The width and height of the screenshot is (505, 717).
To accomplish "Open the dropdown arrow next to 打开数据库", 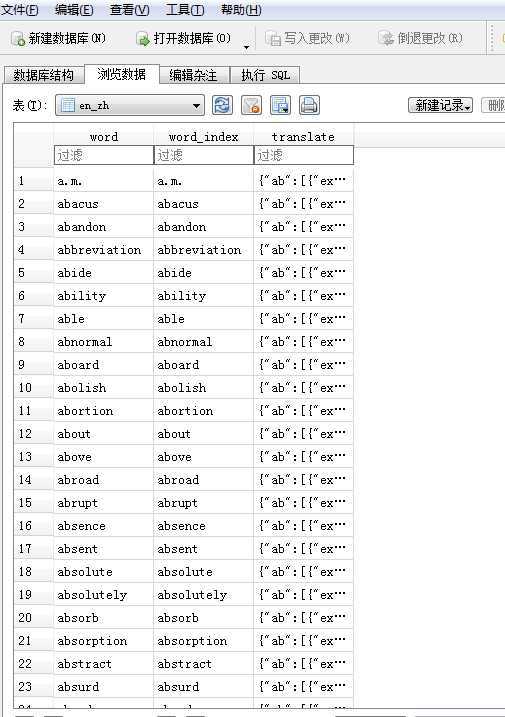I will click(x=247, y=47).
